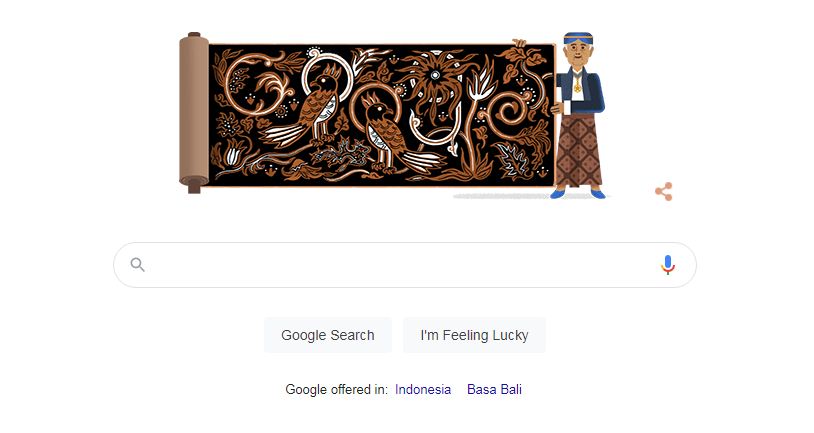Click the Google Search button
This screenshot has width=814, height=433.
point(328,335)
